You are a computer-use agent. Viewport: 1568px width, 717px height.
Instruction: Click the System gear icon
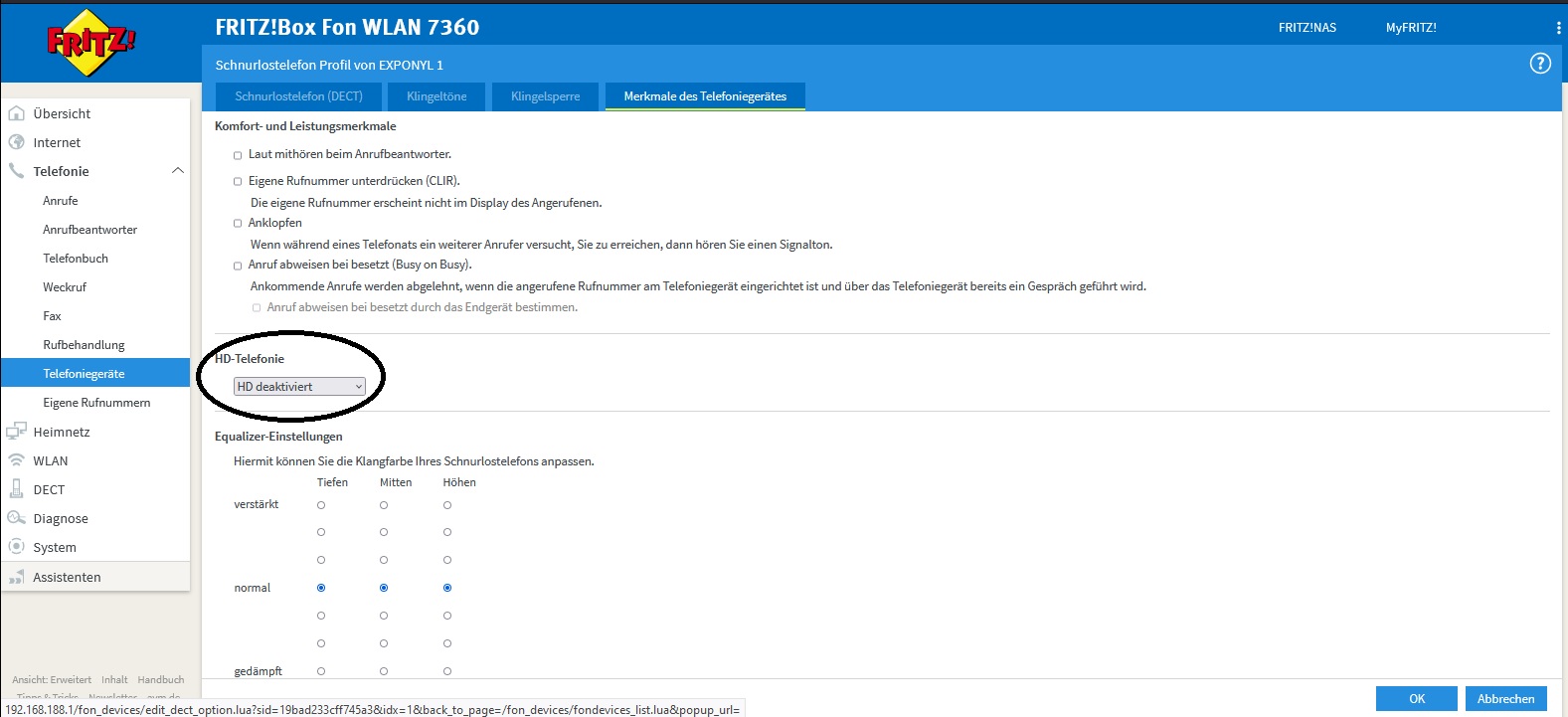[16, 547]
